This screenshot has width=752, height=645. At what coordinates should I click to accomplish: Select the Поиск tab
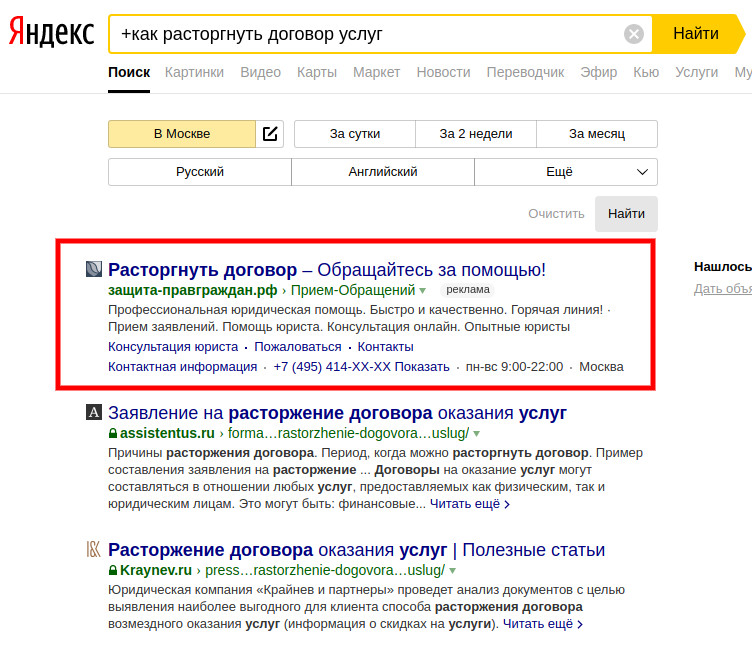pos(129,72)
